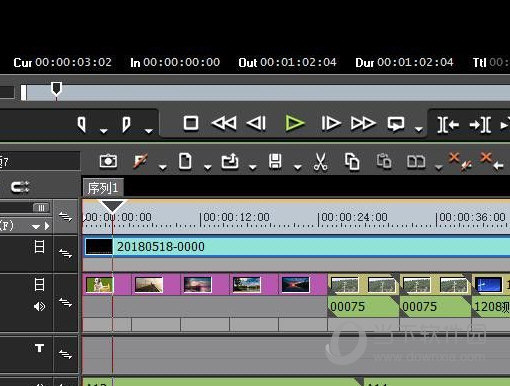Expand dropdown beside save icon
Image resolution: width=510 pixels, height=386 pixels.
pos(298,167)
